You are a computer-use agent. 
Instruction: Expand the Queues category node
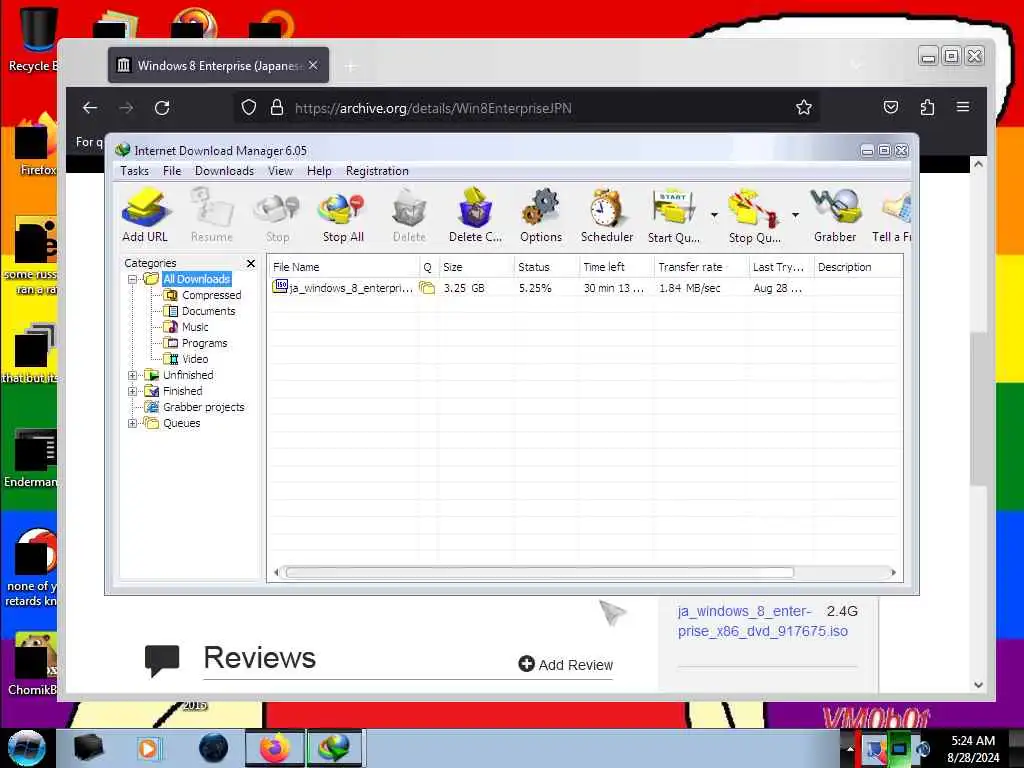[x=133, y=423]
